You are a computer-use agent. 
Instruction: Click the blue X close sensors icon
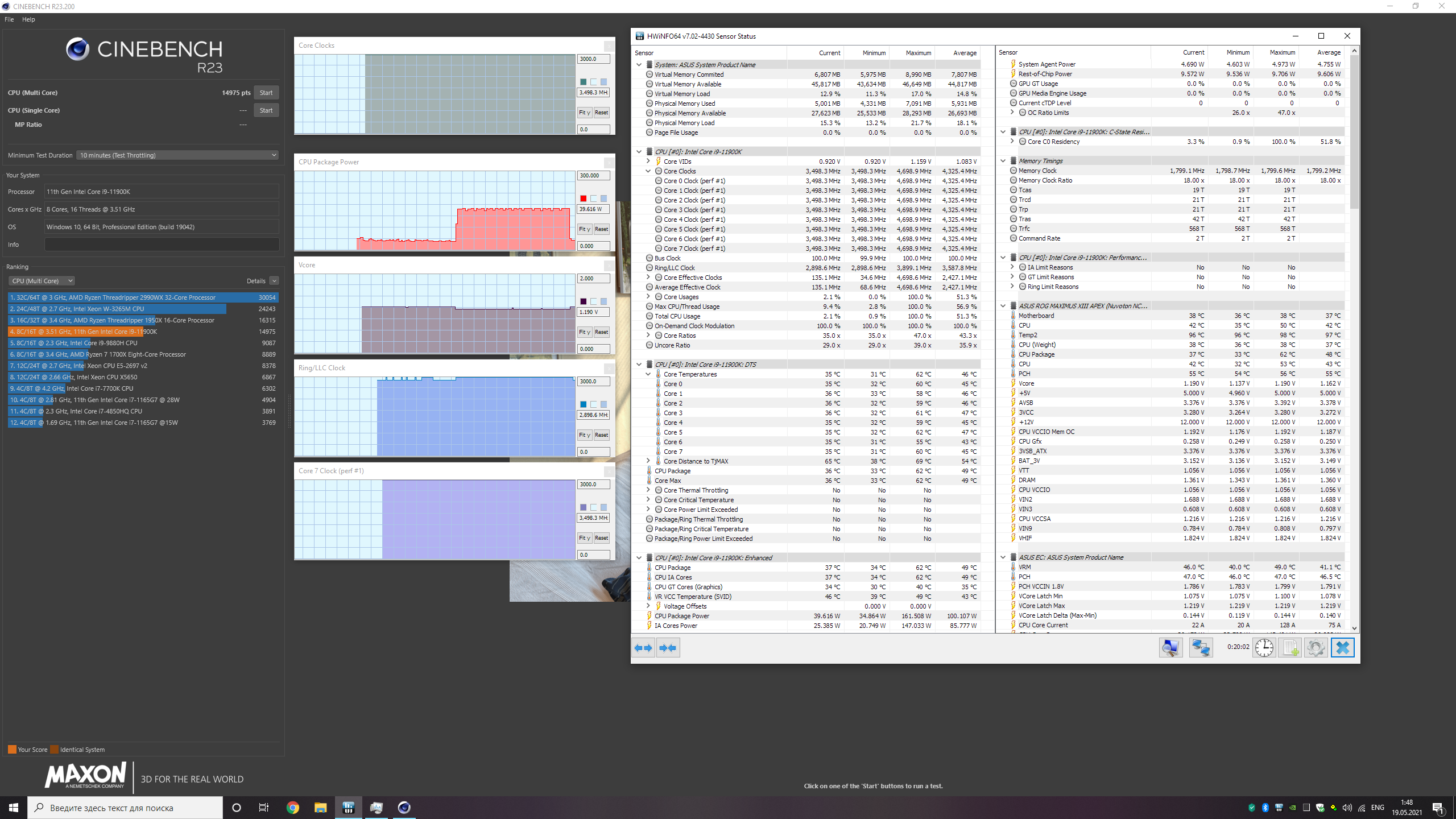point(1342,648)
